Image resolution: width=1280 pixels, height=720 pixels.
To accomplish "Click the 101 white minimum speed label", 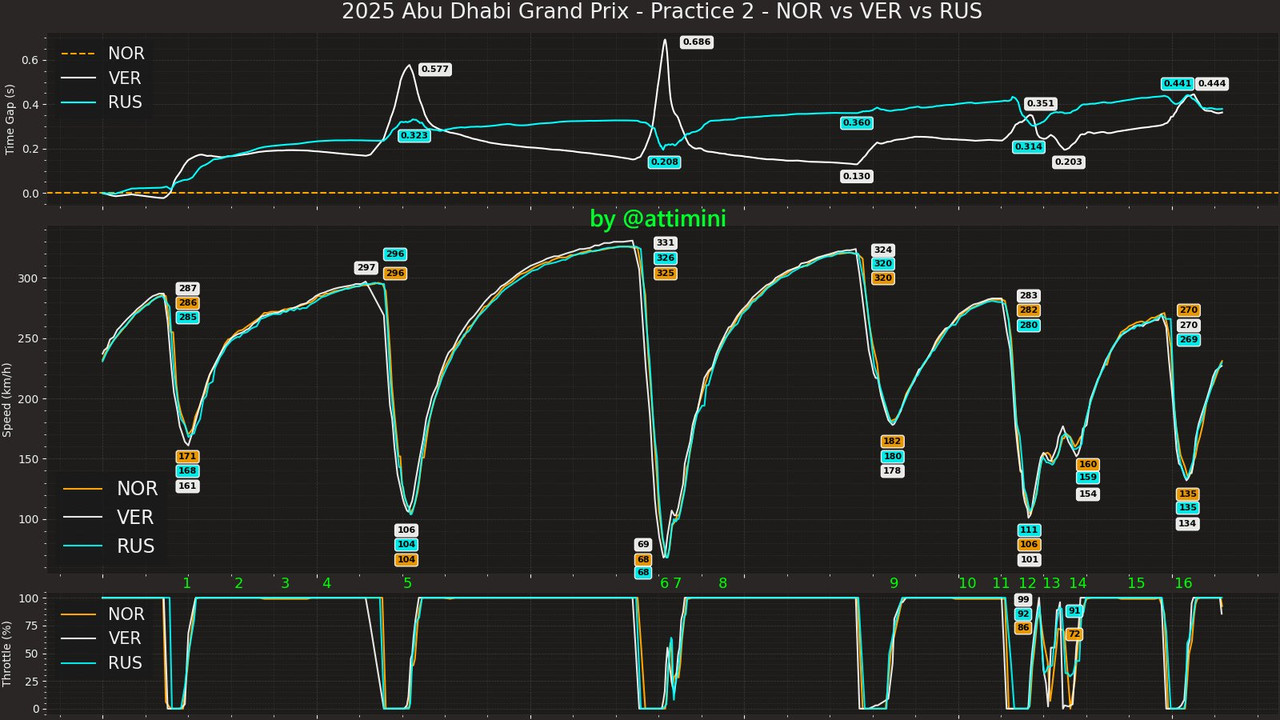I will click(x=1029, y=560).
